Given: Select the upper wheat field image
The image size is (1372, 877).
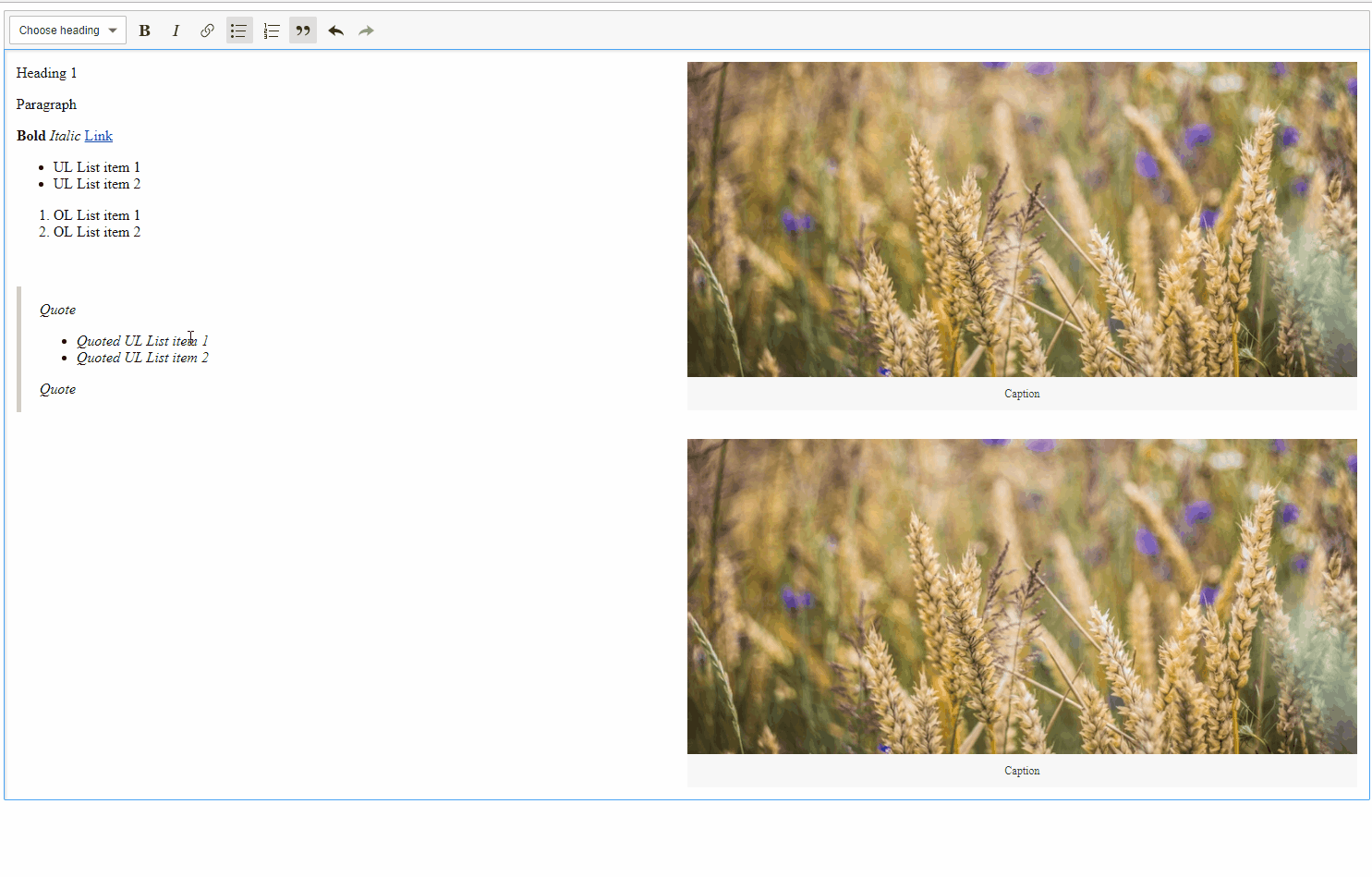Looking at the screenshot, I should click(1022, 219).
